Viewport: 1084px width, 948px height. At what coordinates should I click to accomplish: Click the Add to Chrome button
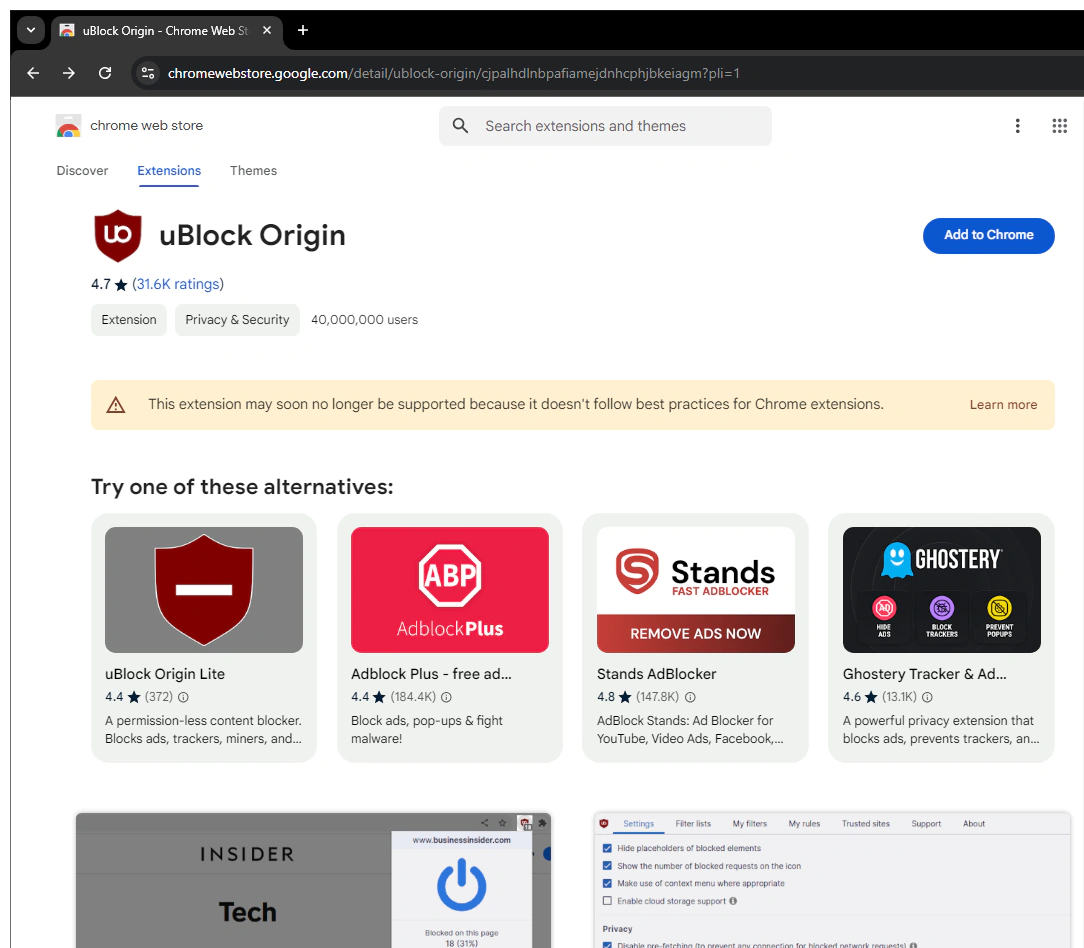coord(988,235)
